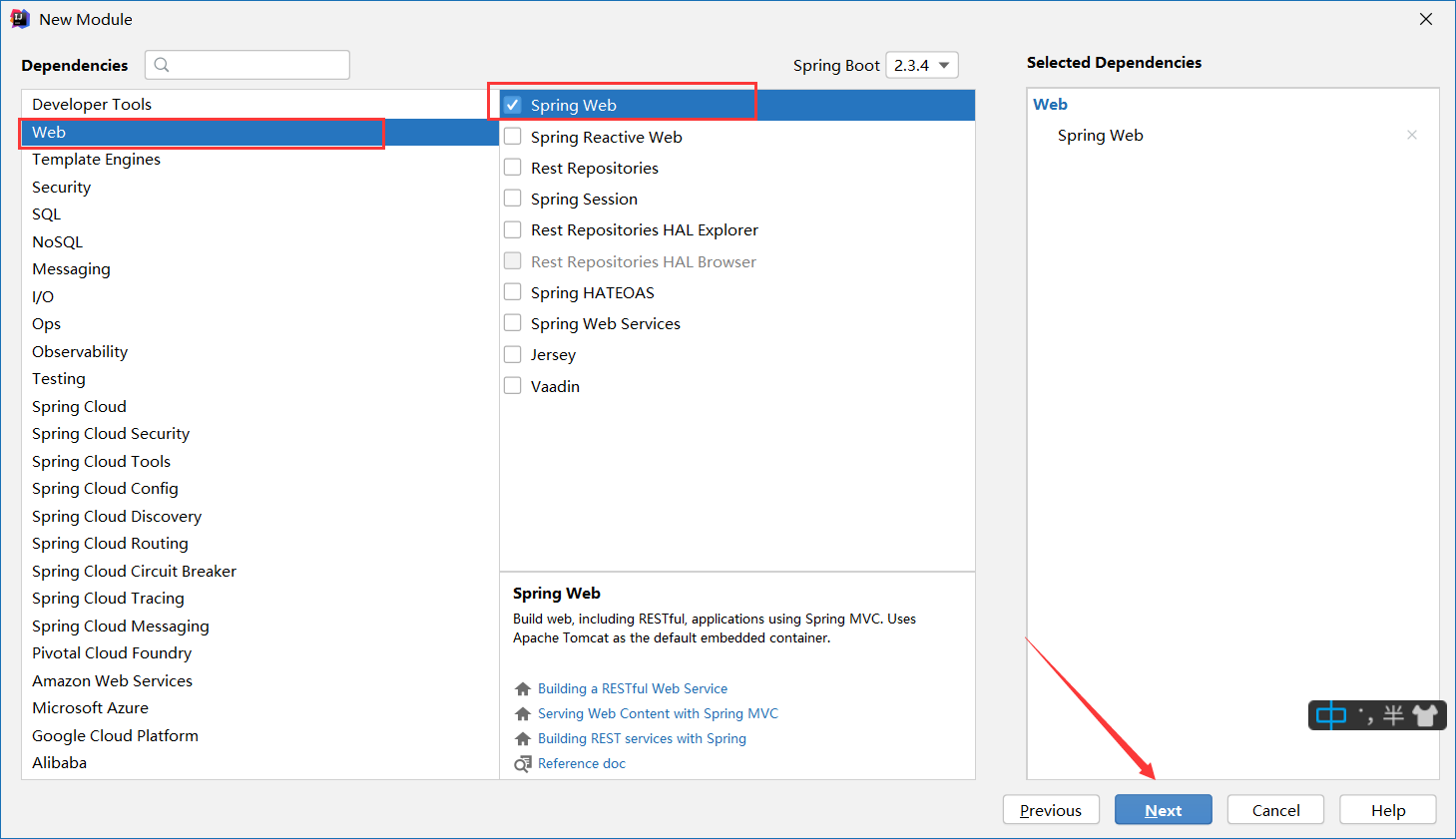Select the Messaging category
Viewport: 1456px width, 839px height.
[x=259, y=269]
